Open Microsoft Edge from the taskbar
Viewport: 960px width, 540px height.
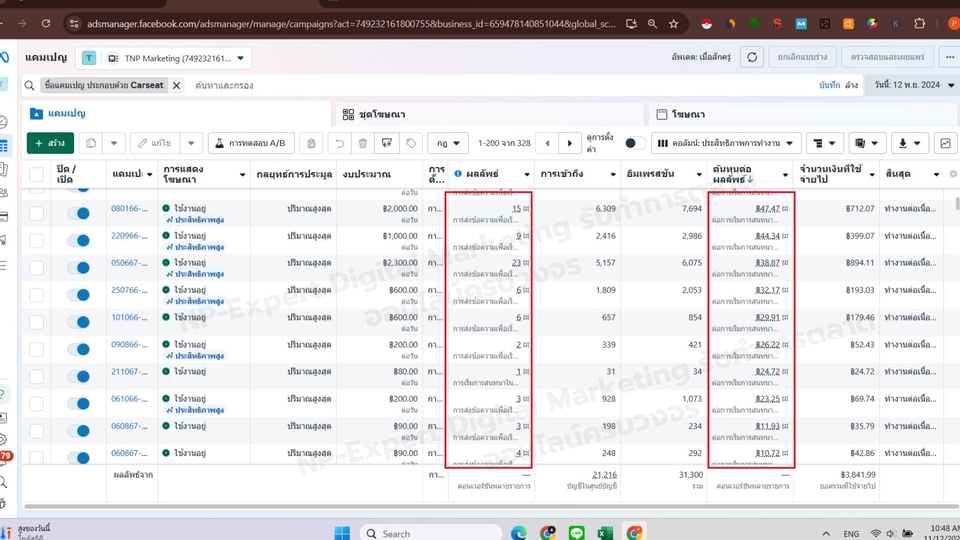(519, 533)
